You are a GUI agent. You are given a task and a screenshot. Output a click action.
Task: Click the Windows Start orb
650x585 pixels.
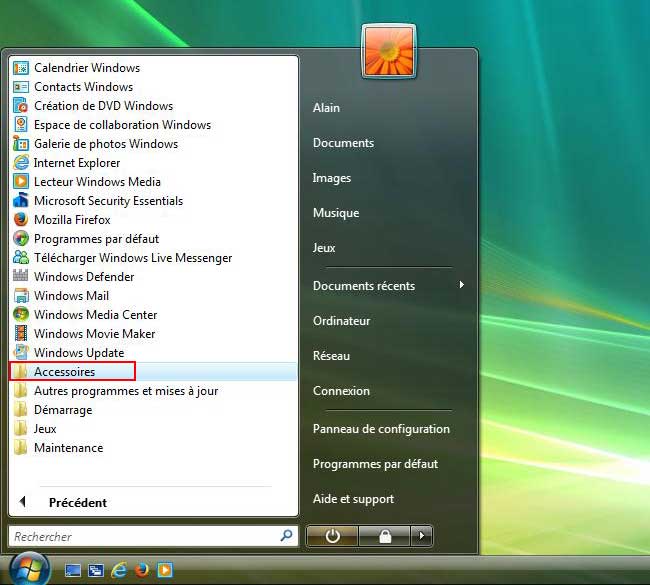point(28,570)
